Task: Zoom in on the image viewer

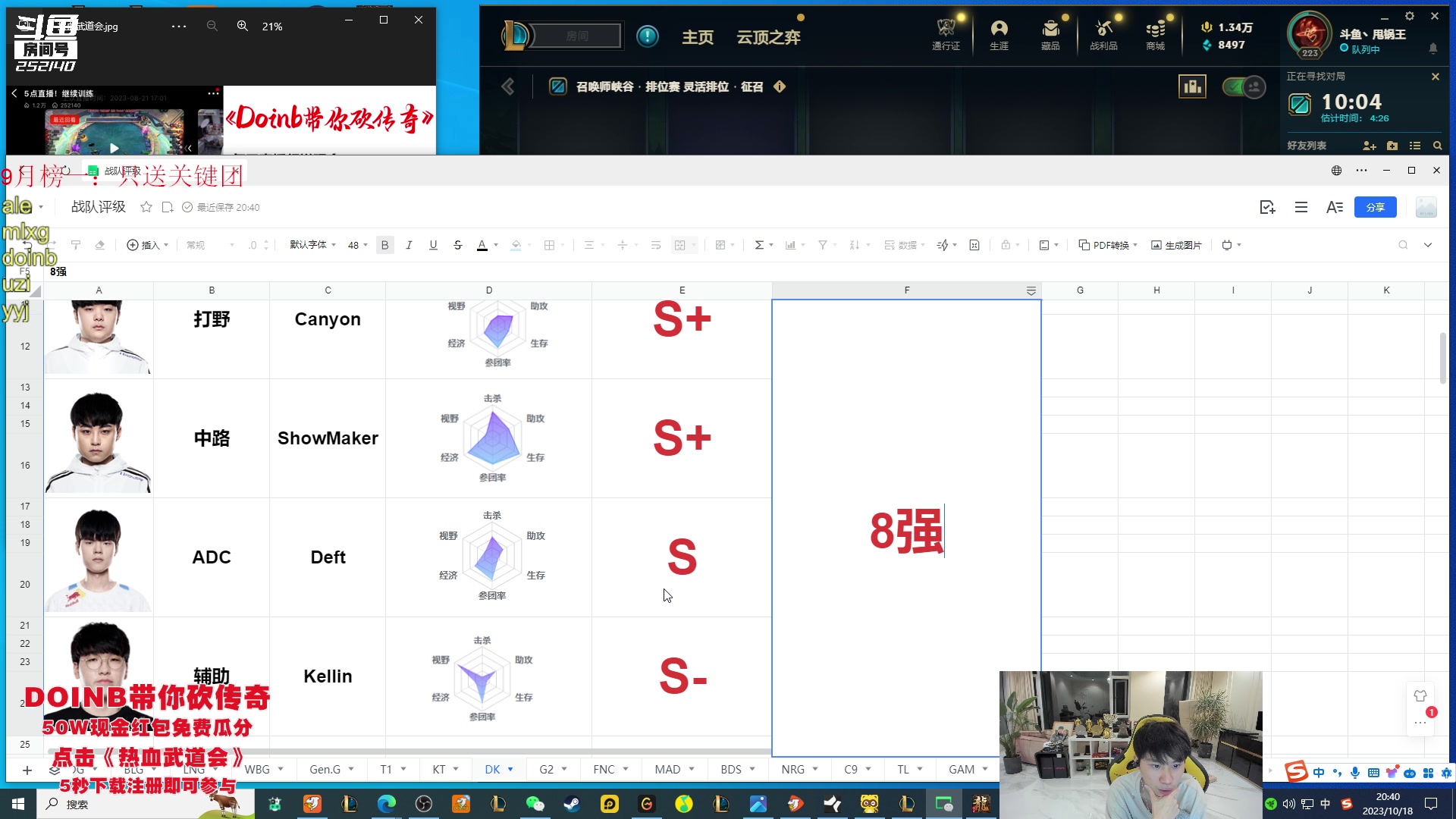Action: pos(242,26)
